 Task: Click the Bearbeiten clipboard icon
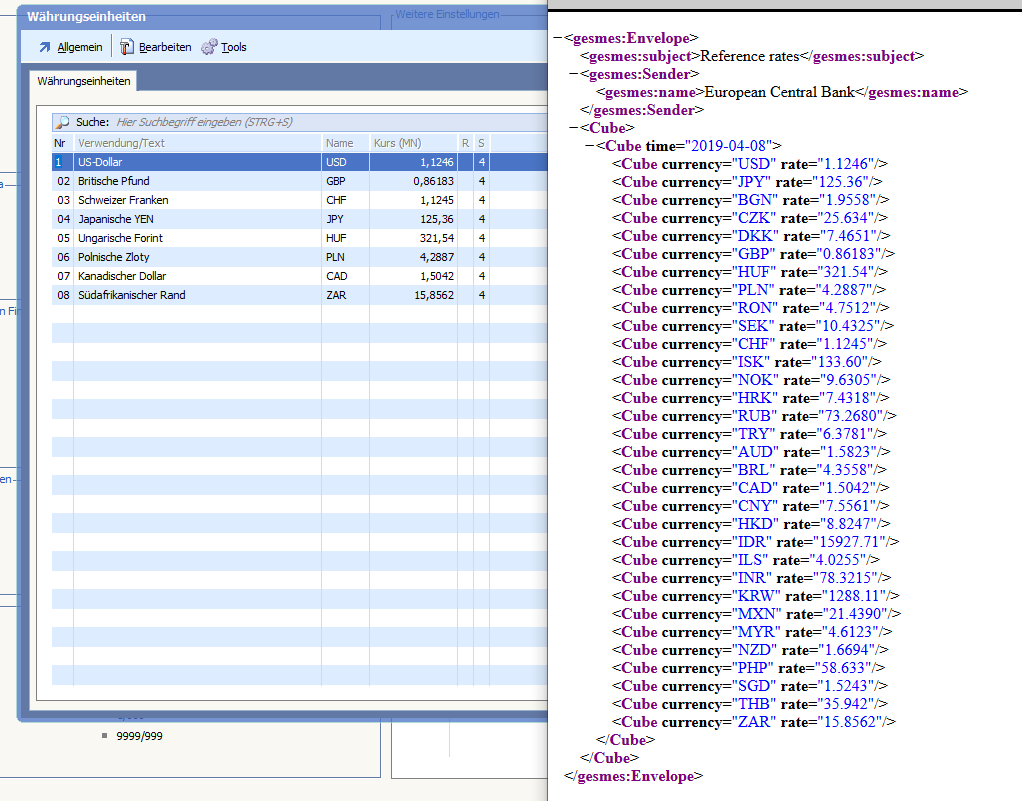(127, 47)
